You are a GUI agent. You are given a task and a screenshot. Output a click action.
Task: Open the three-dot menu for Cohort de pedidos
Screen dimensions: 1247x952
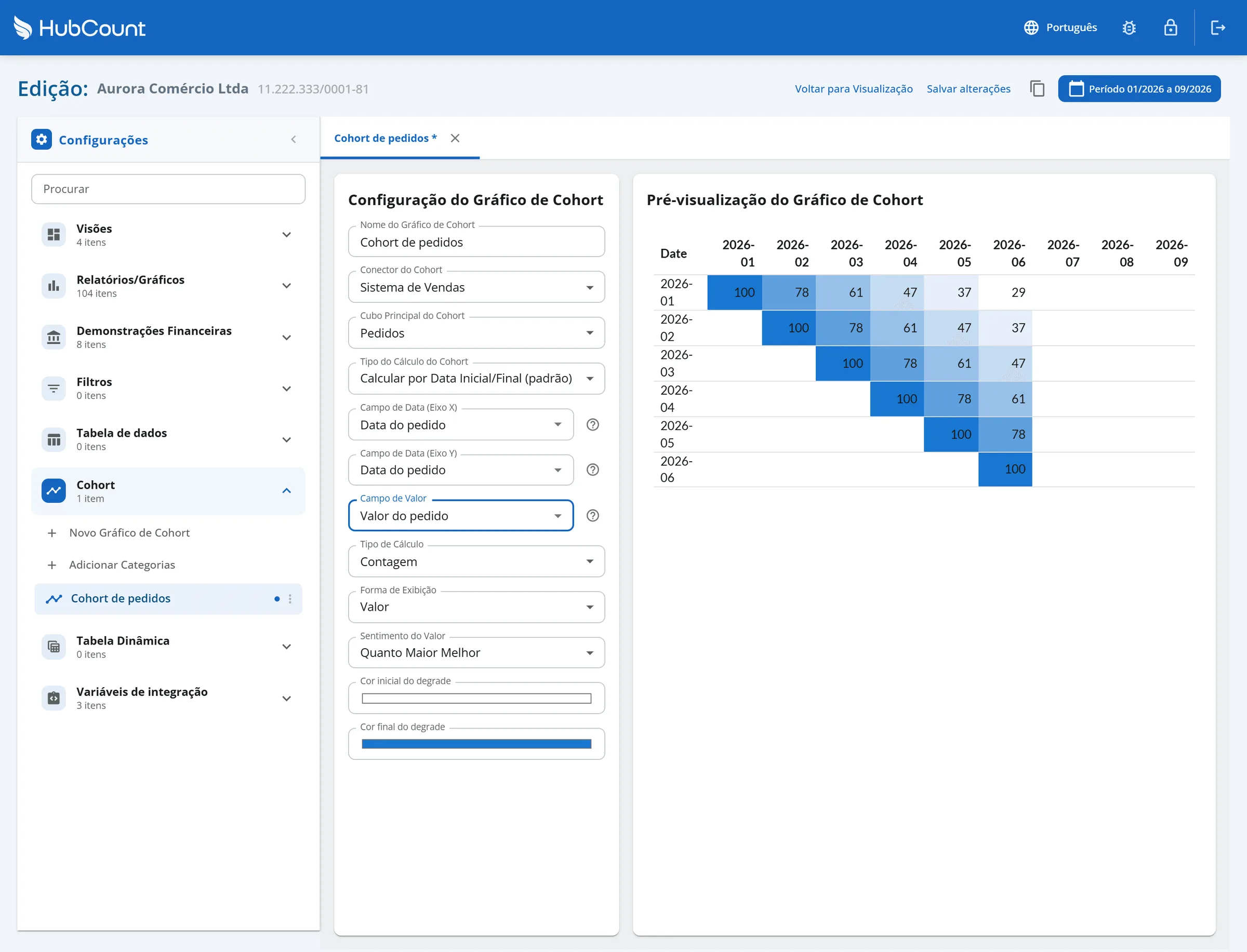(290, 599)
